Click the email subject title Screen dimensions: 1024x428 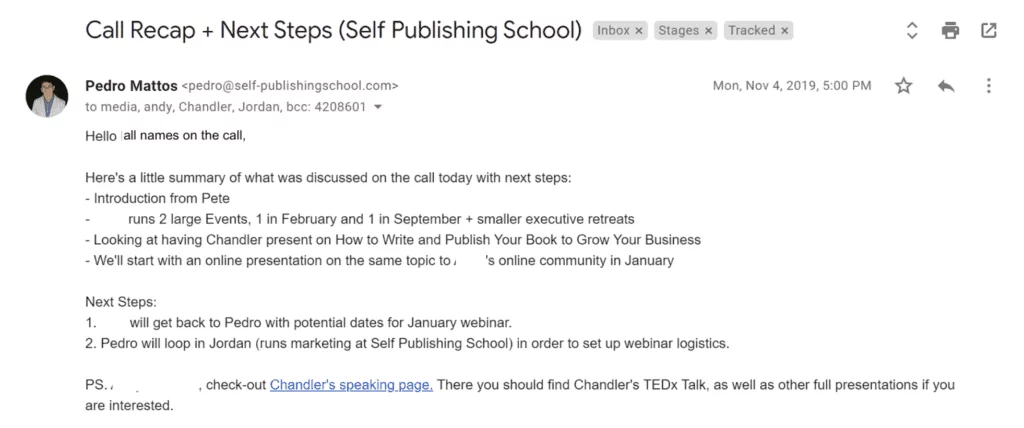333,30
